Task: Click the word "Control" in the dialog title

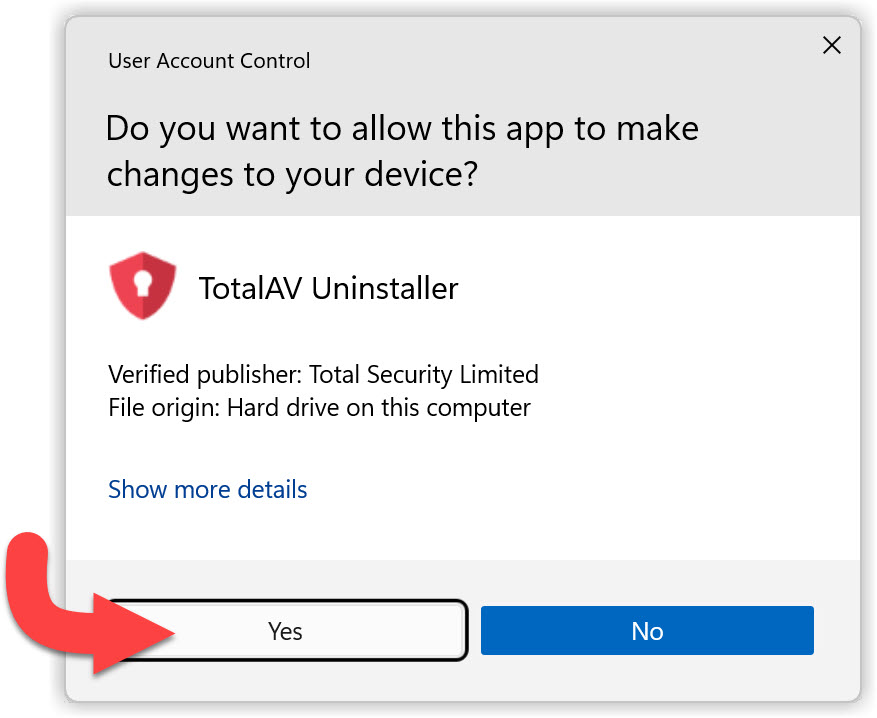Action: (276, 61)
